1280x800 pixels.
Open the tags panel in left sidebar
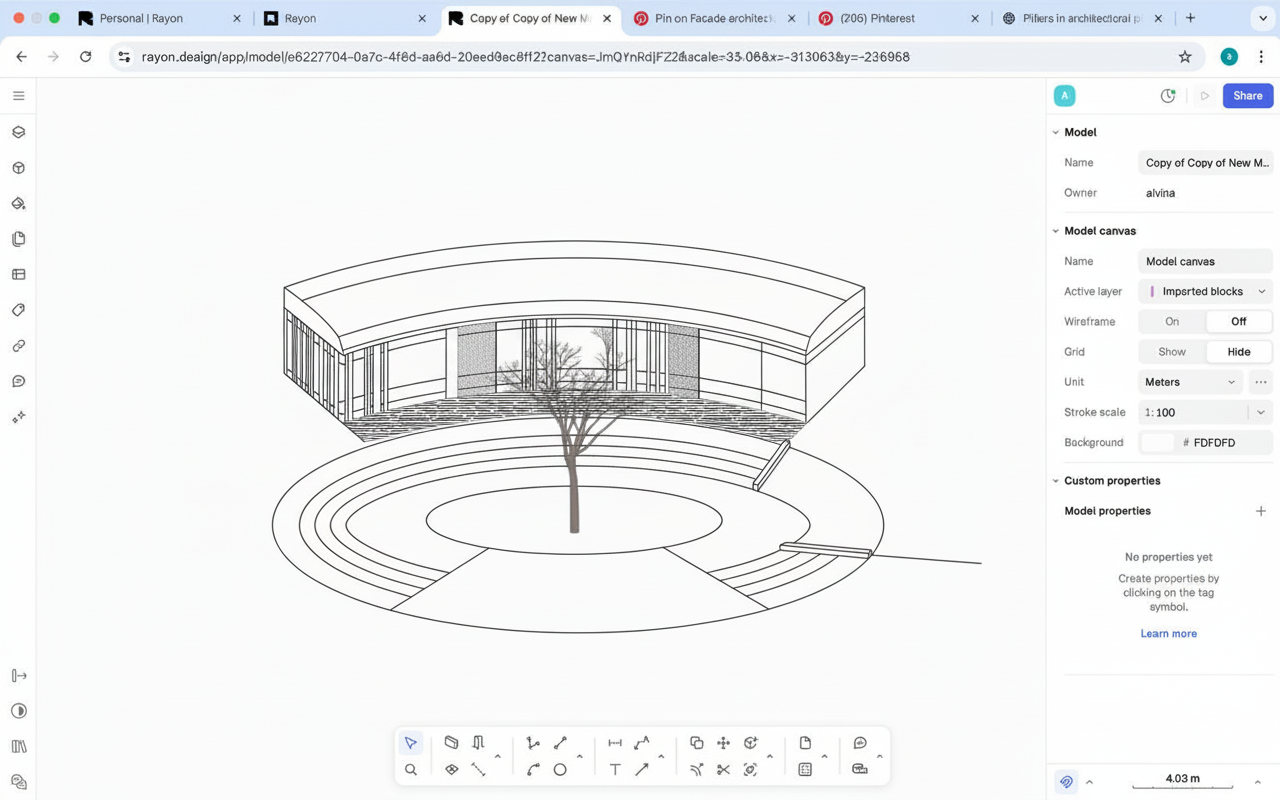point(18,310)
